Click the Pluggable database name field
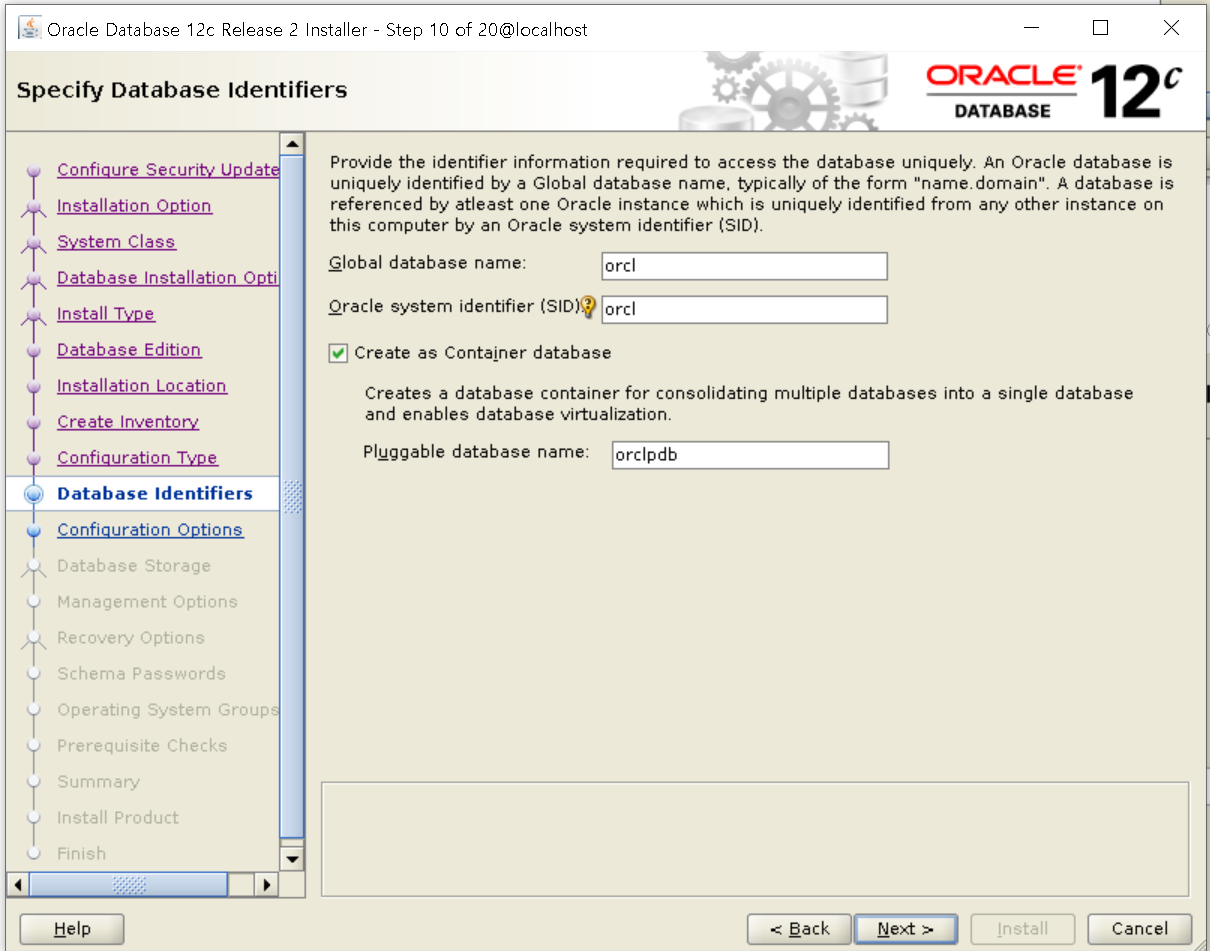The height and width of the screenshot is (951, 1210). coord(750,455)
